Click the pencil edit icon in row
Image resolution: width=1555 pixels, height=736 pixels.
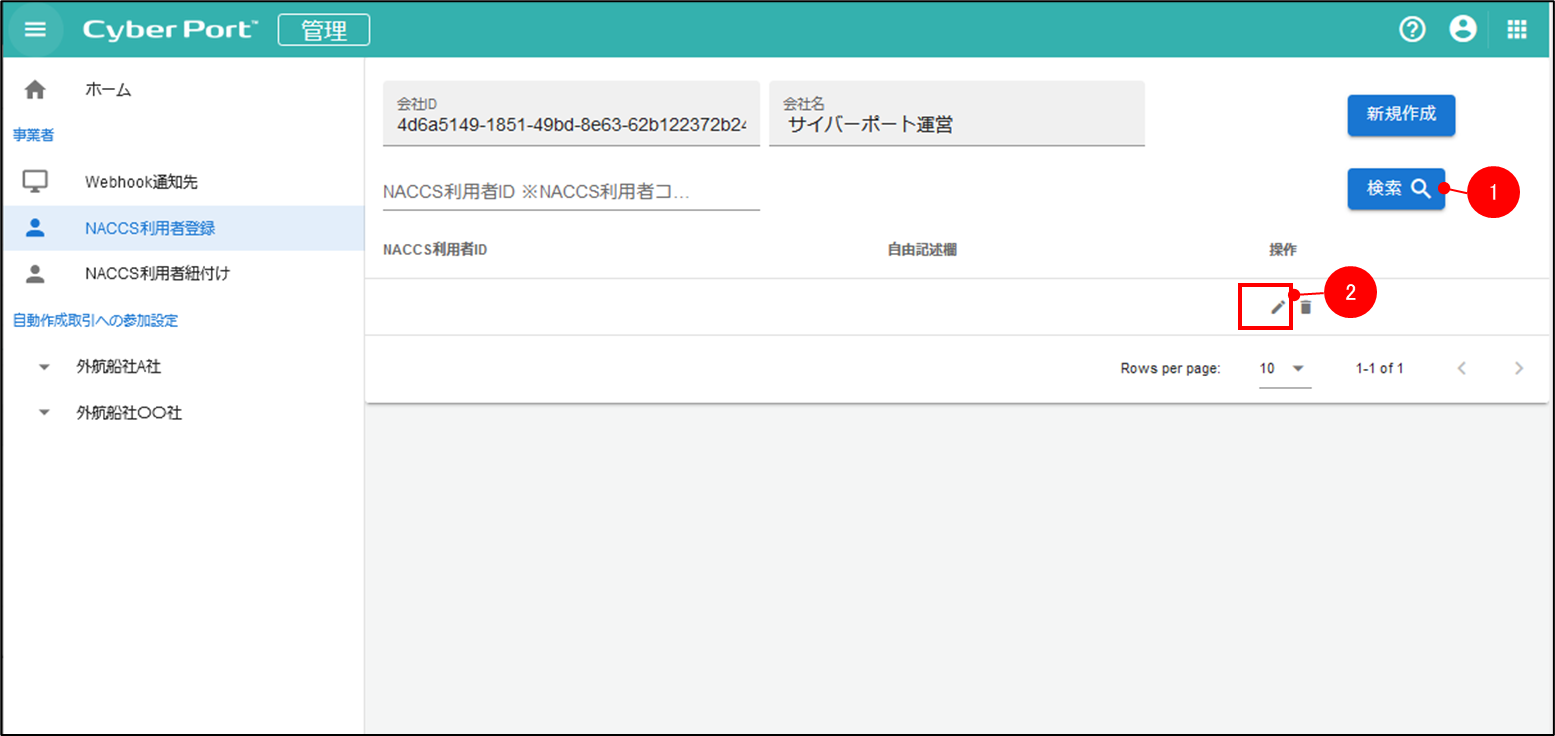pyautogui.click(x=1277, y=308)
